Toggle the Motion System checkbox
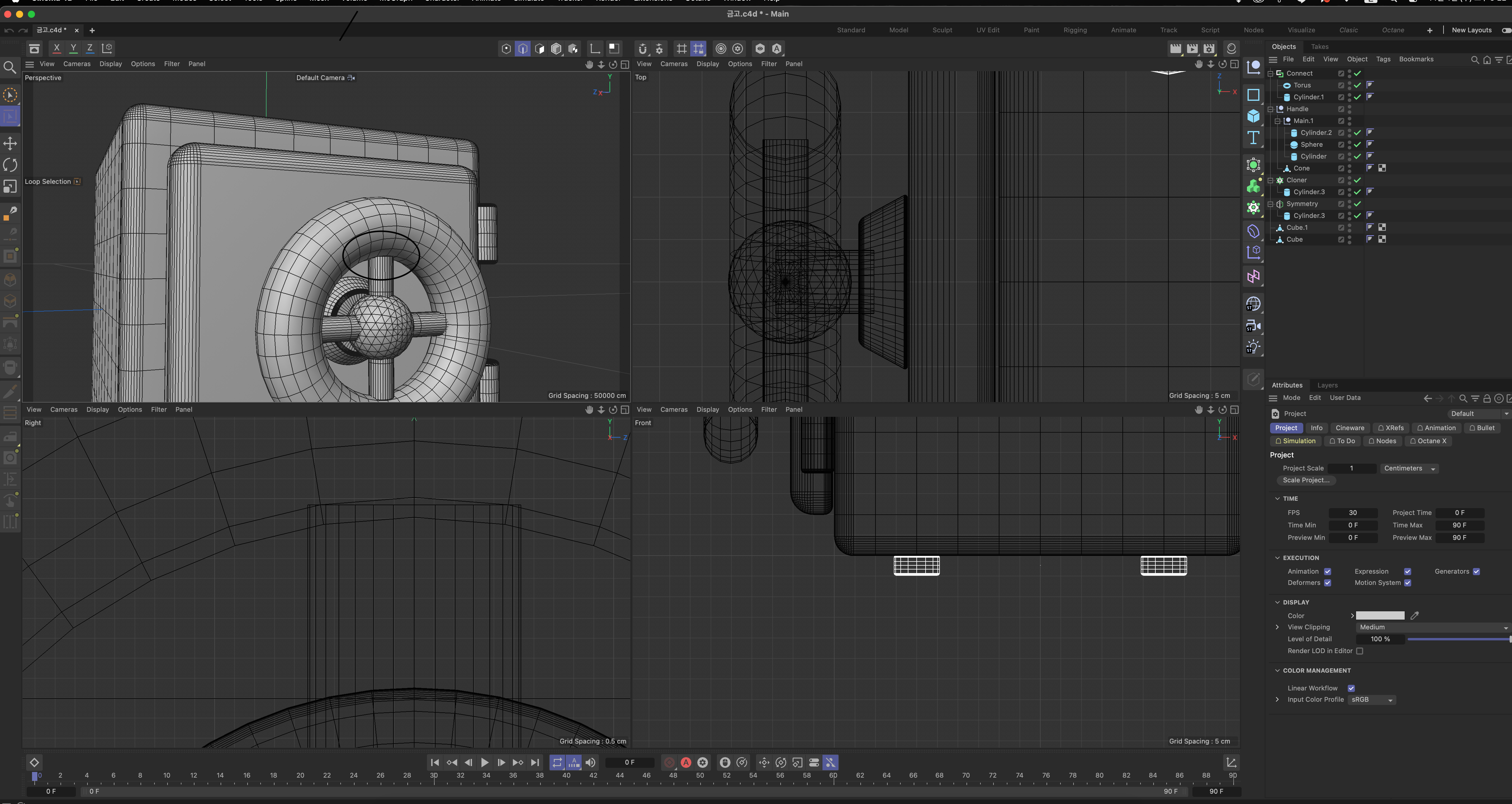 [x=1407, y=583]
